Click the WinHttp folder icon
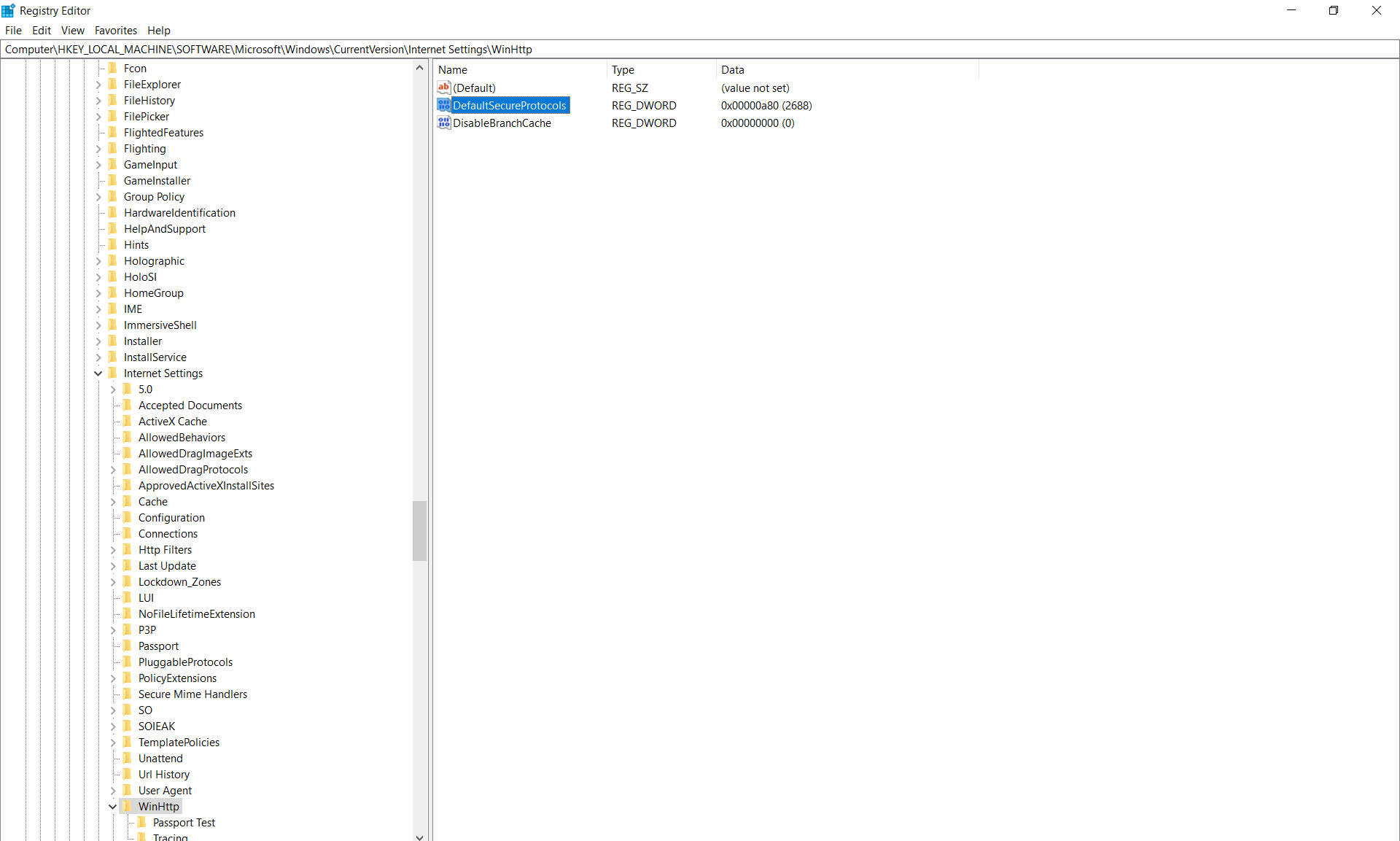The width and height of the screenshot is (1400, 841). [126, 806]
